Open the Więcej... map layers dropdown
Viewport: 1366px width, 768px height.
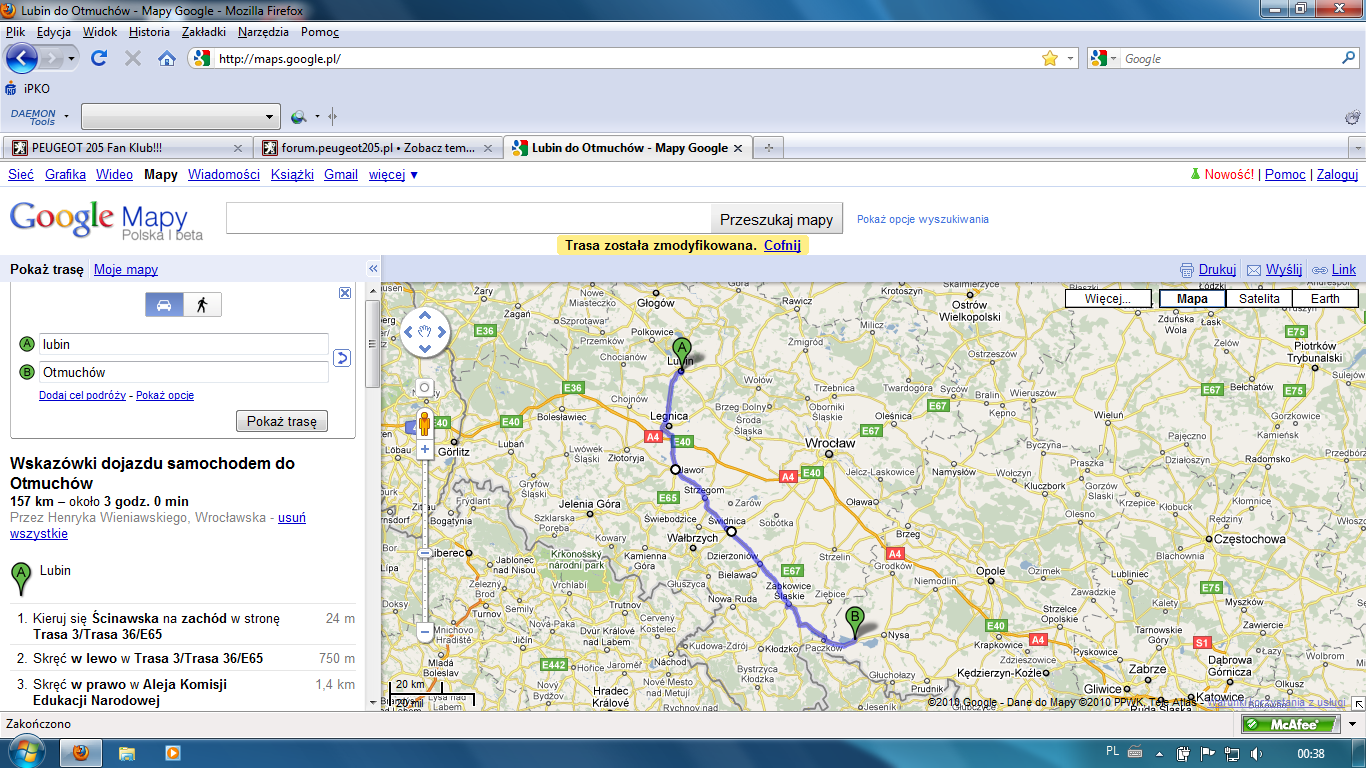(x=1107, y=299)
